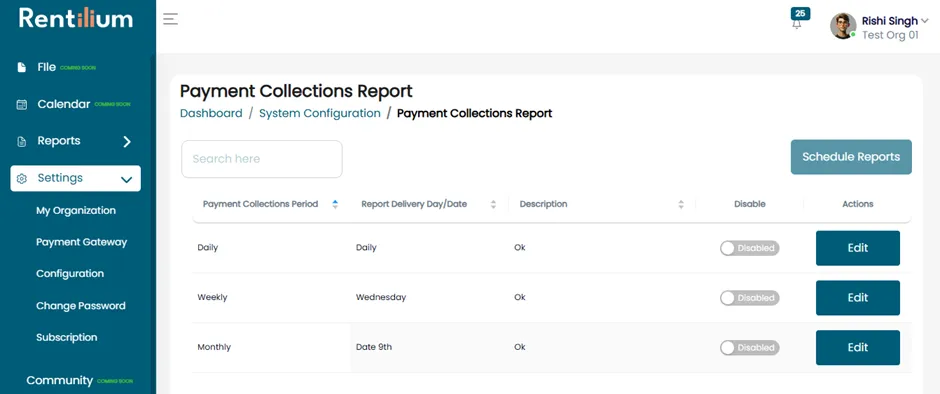Toggle the Disabled switch for Weekly row
The width and height of the screenshot is (940, 394).
[749, 298]
